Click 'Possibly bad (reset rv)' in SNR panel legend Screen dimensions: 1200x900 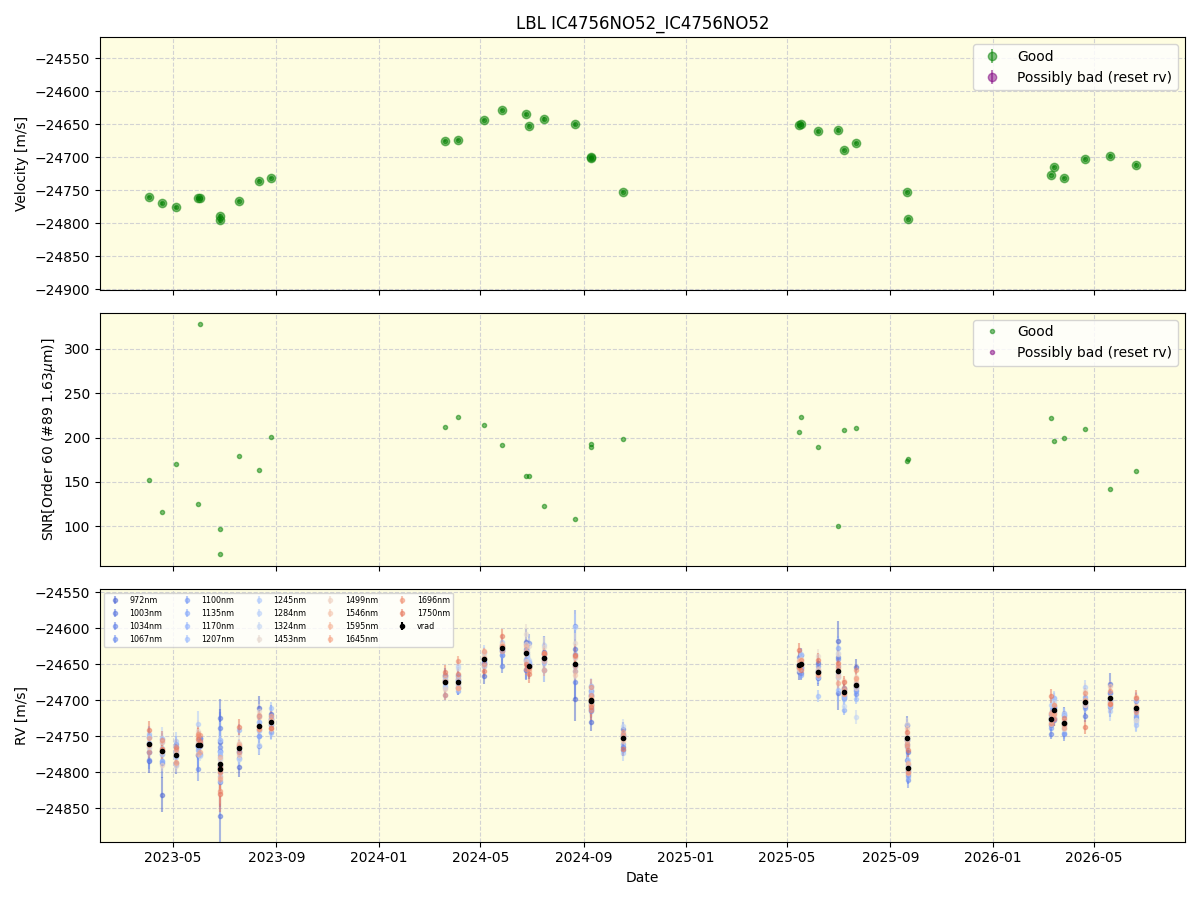[x=1094, y=352]
